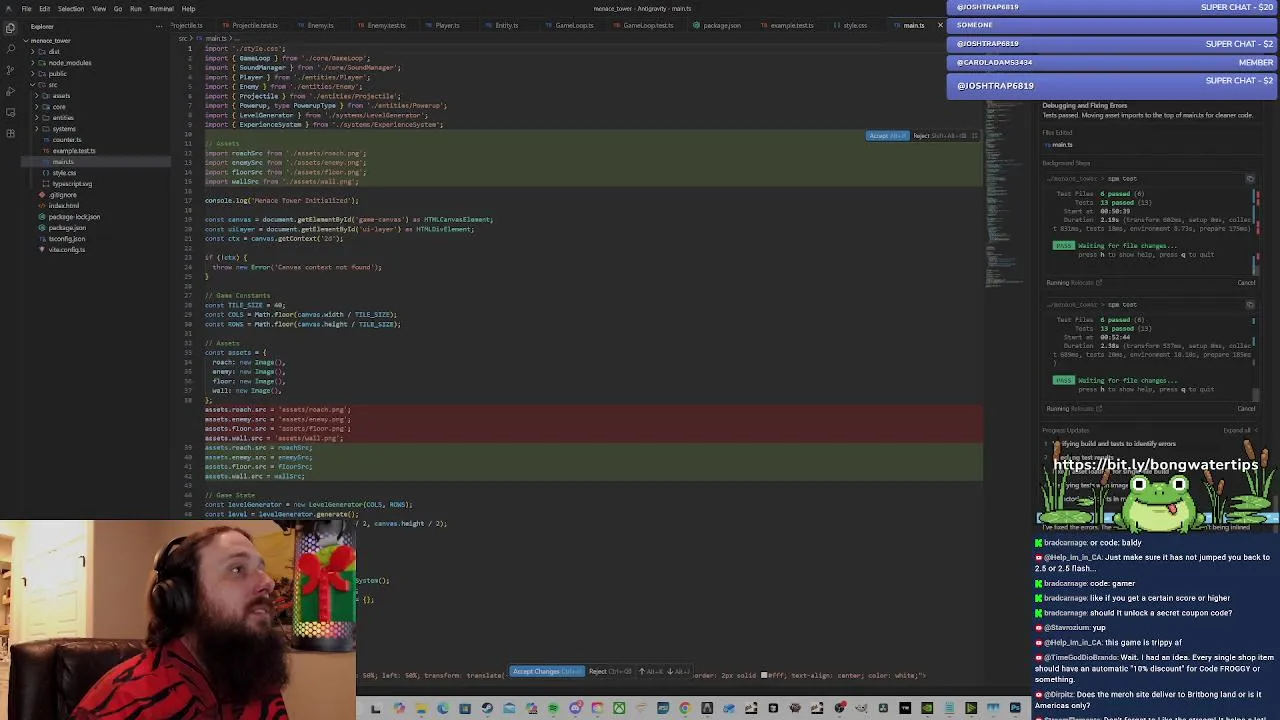Open the Run menu
Image resolution: width=1280 pixels, height=720 pixels.
[x=136, y=9]
